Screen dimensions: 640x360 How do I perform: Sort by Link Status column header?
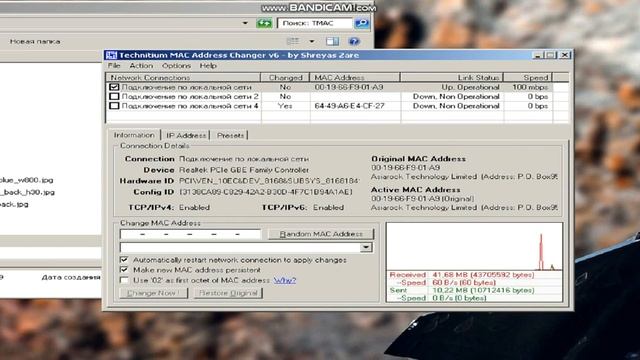click(x=452, y=77)
